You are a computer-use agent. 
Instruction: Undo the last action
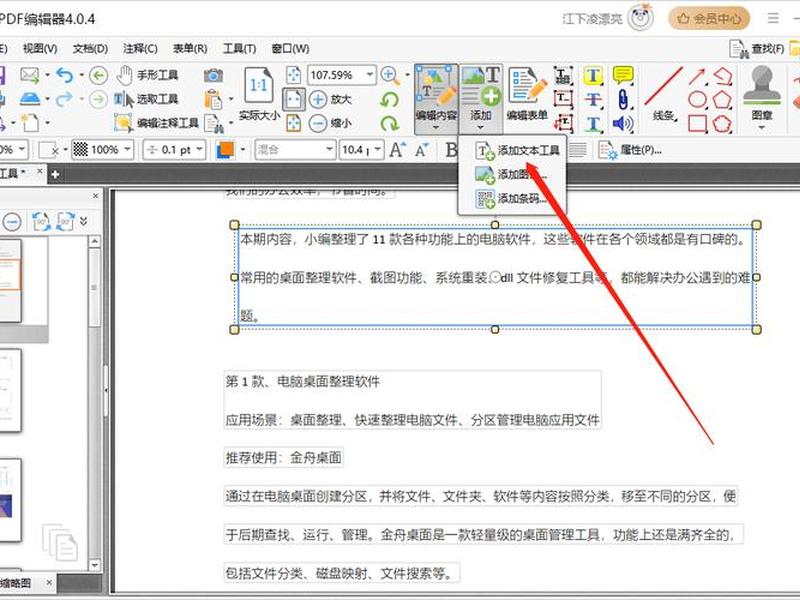pos(64,76)
